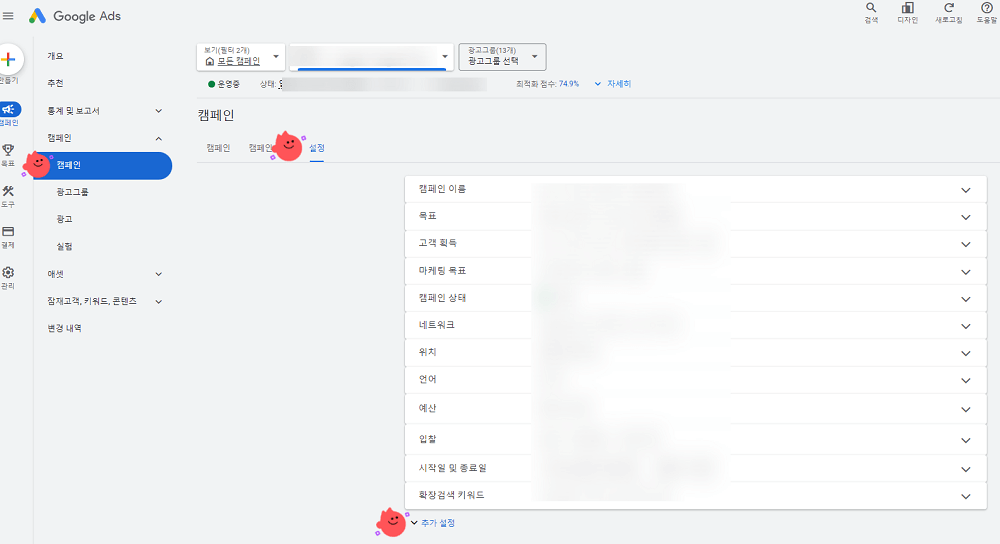Image resolution: width=1000 pixels, height=544 pixels.
Task: Click the 새로고침 refresh icon
Action: [948, 8]
